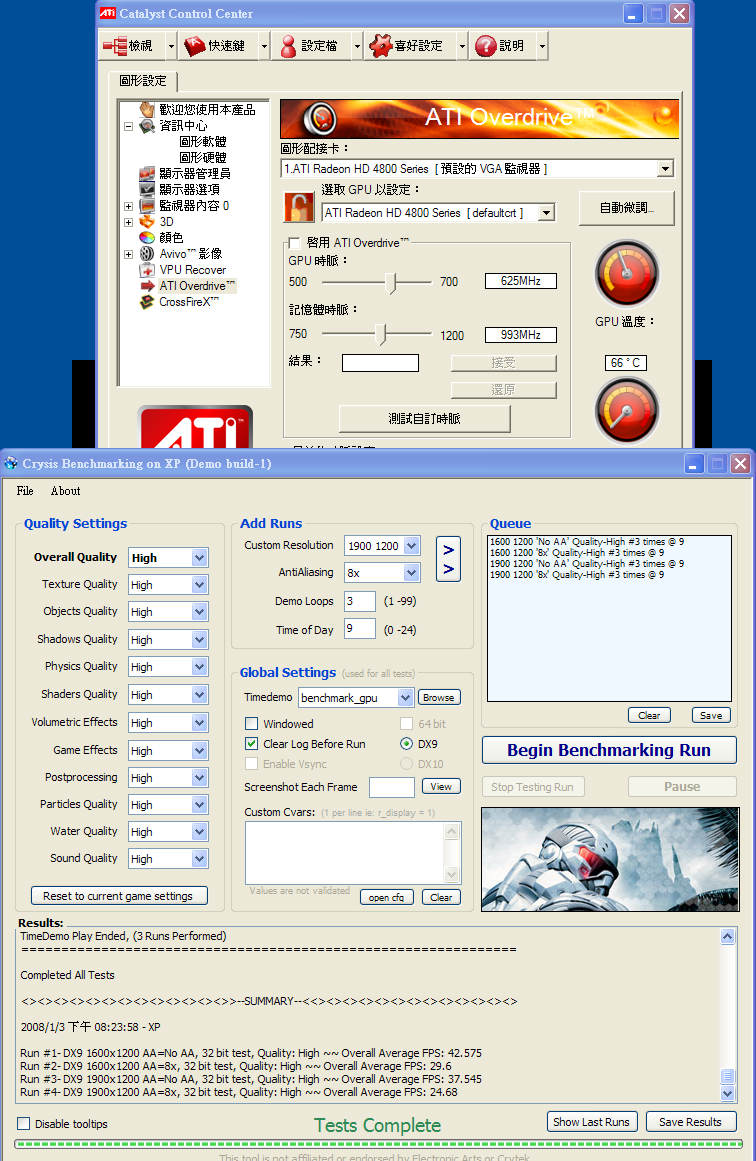
Task: Click the ATI Overdrive arrow icon in tree
Action: [x=148, y=286]
